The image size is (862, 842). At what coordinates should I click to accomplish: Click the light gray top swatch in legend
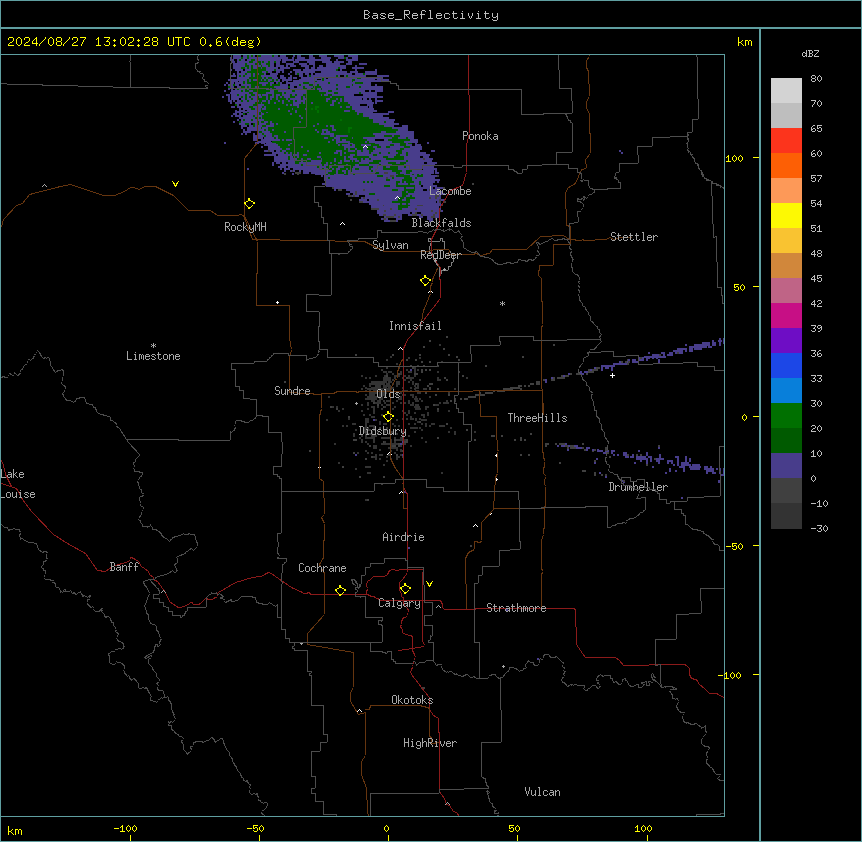786,91
